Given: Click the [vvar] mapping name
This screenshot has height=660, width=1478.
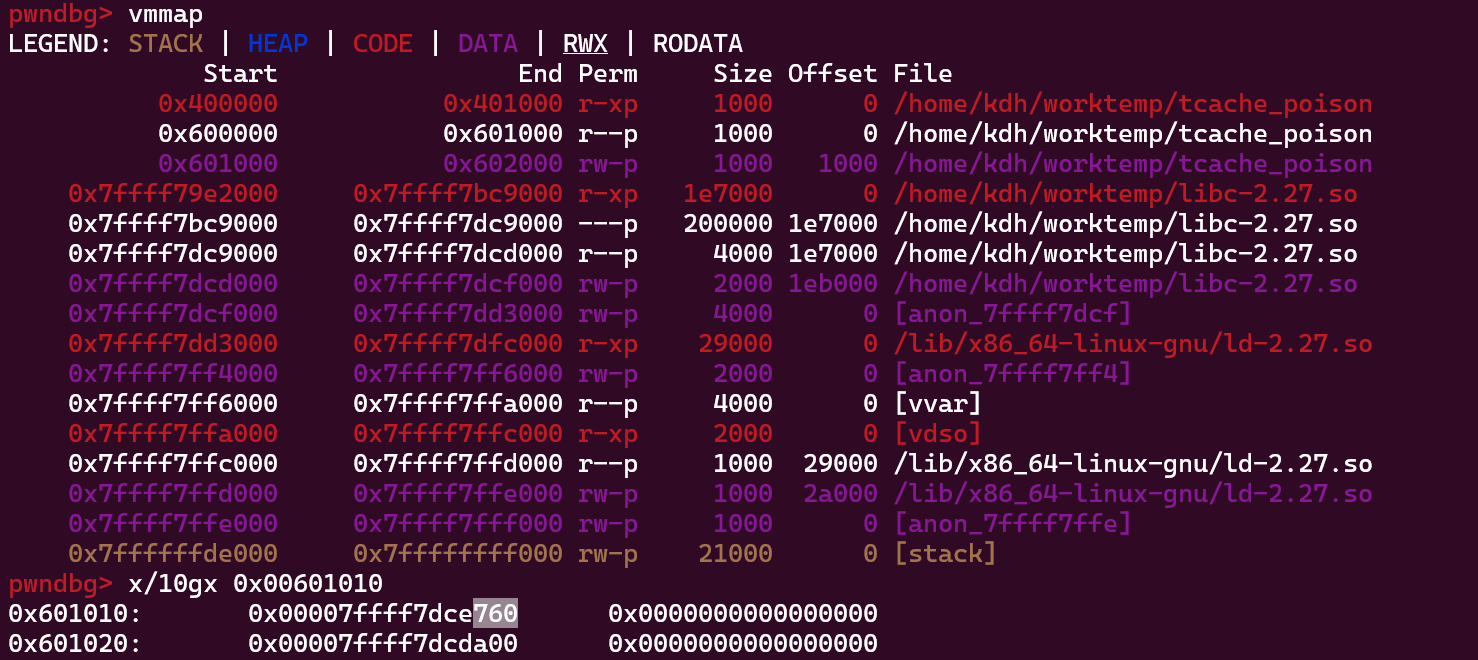Looking at the screenshot, I should 937,404.
